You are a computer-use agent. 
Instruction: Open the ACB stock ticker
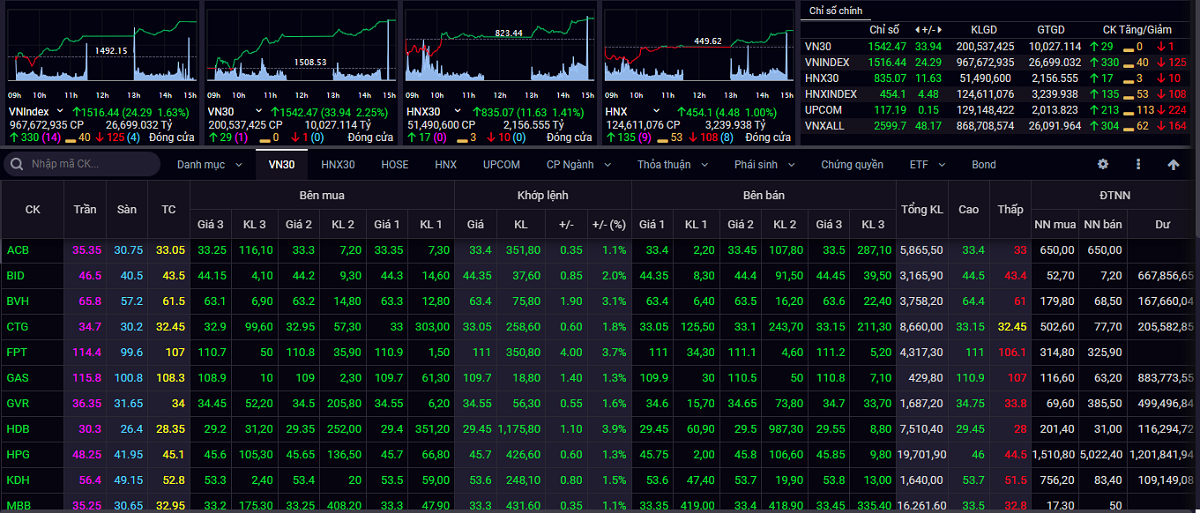point(16,249)
